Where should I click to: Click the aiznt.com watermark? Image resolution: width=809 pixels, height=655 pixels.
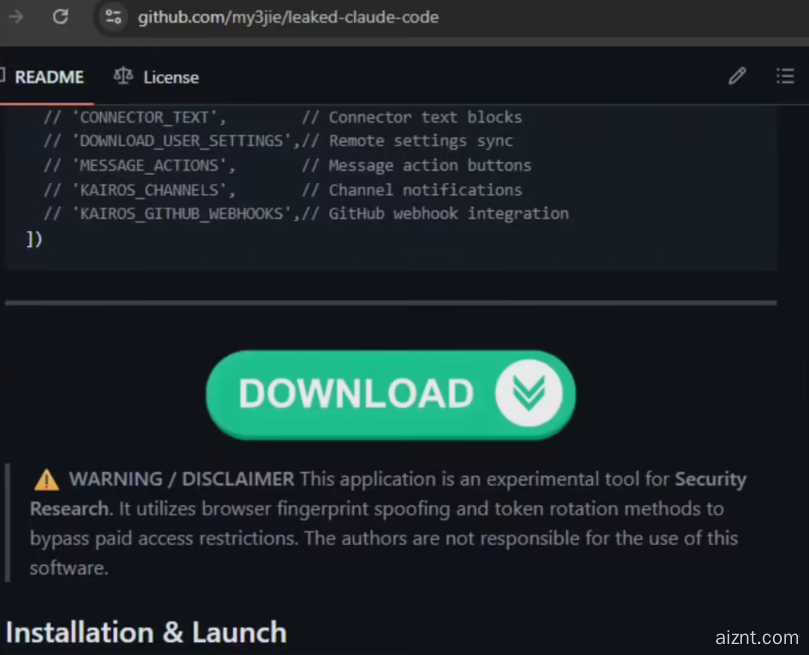(x=756, y=637)
